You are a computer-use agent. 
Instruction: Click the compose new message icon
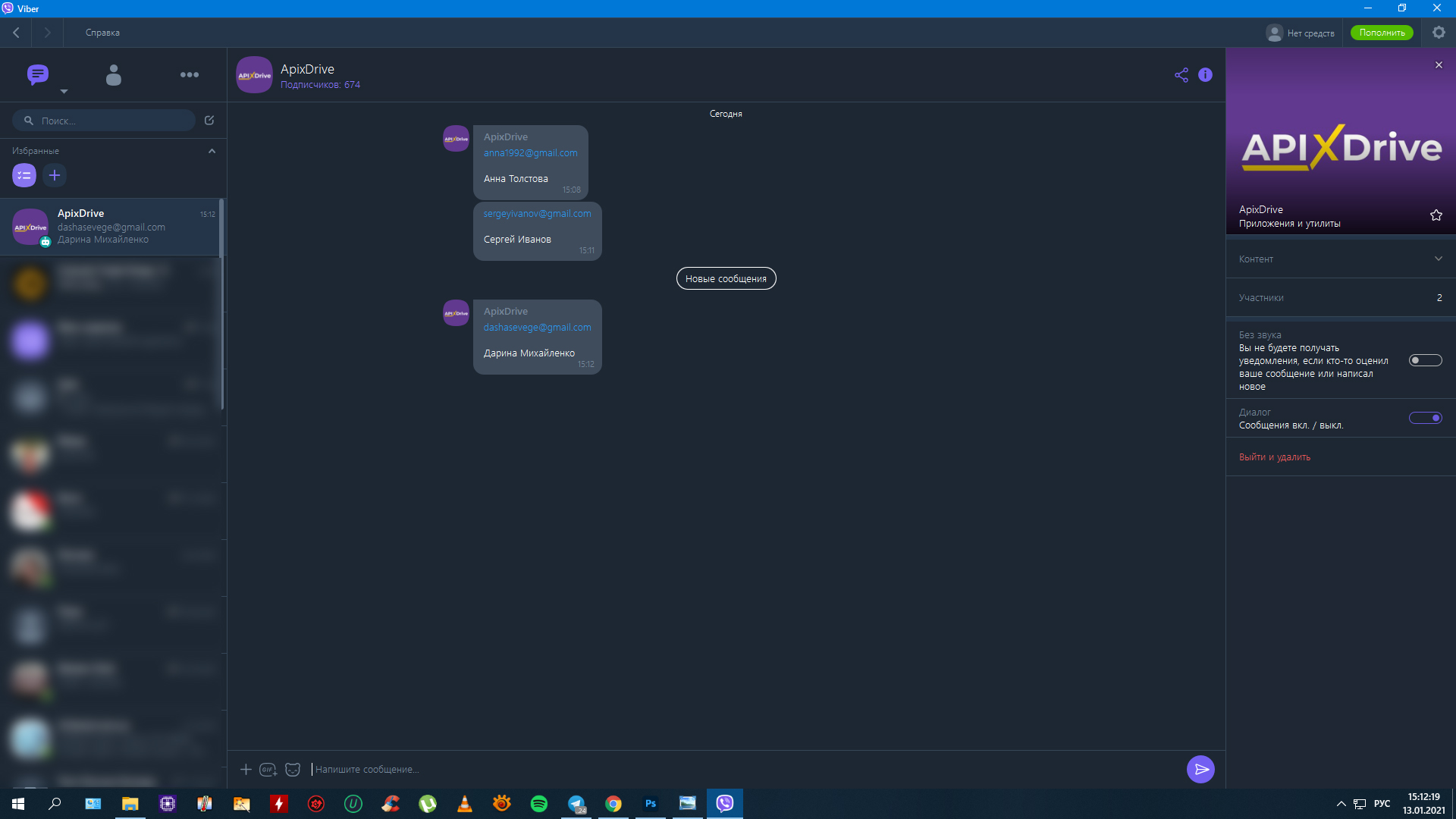coord(209,120)
